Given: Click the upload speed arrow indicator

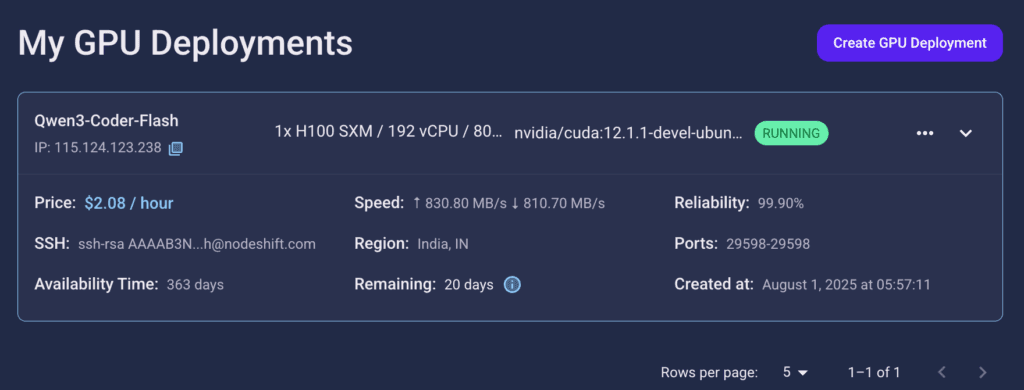Looking at the screenshot, I should pyautogui.click(x=417, y=203).
